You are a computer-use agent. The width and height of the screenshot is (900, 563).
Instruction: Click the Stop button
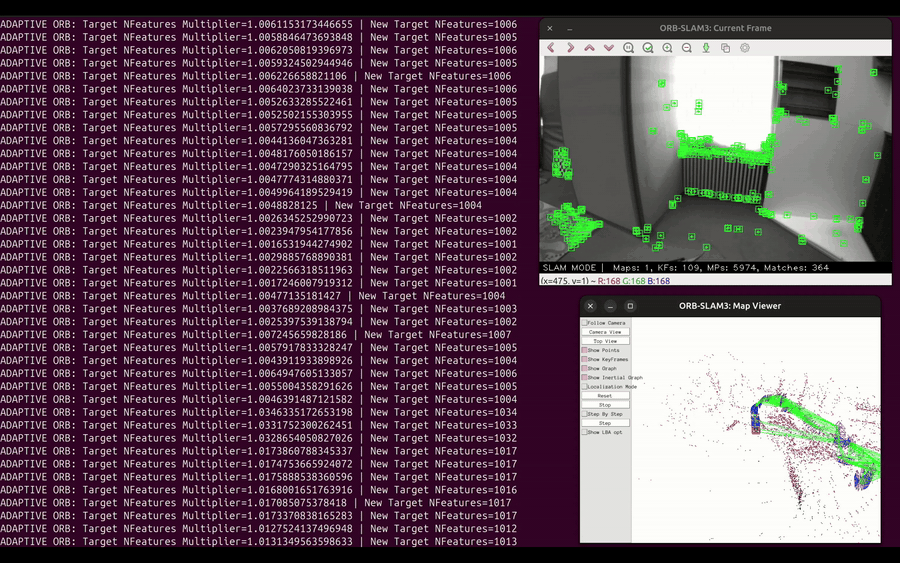605,405
